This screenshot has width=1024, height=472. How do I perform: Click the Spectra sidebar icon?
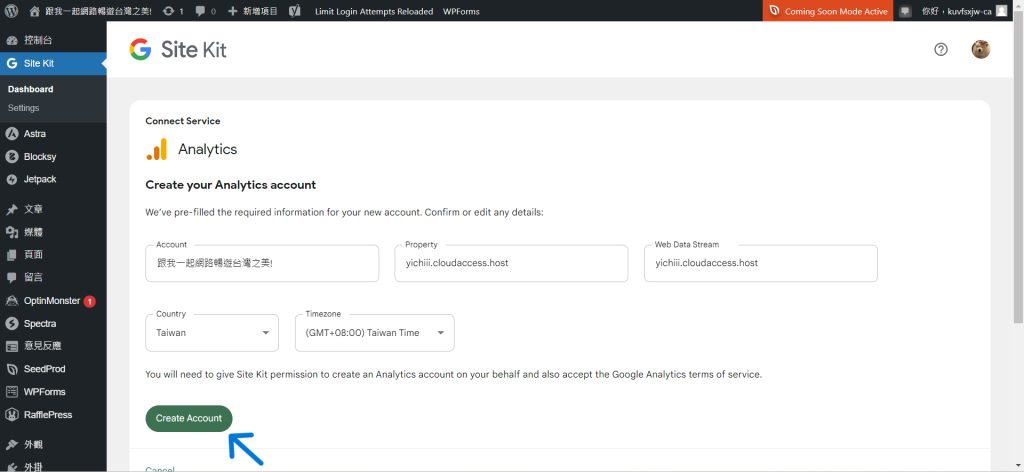pyautogui.click(x=11, y=324)
